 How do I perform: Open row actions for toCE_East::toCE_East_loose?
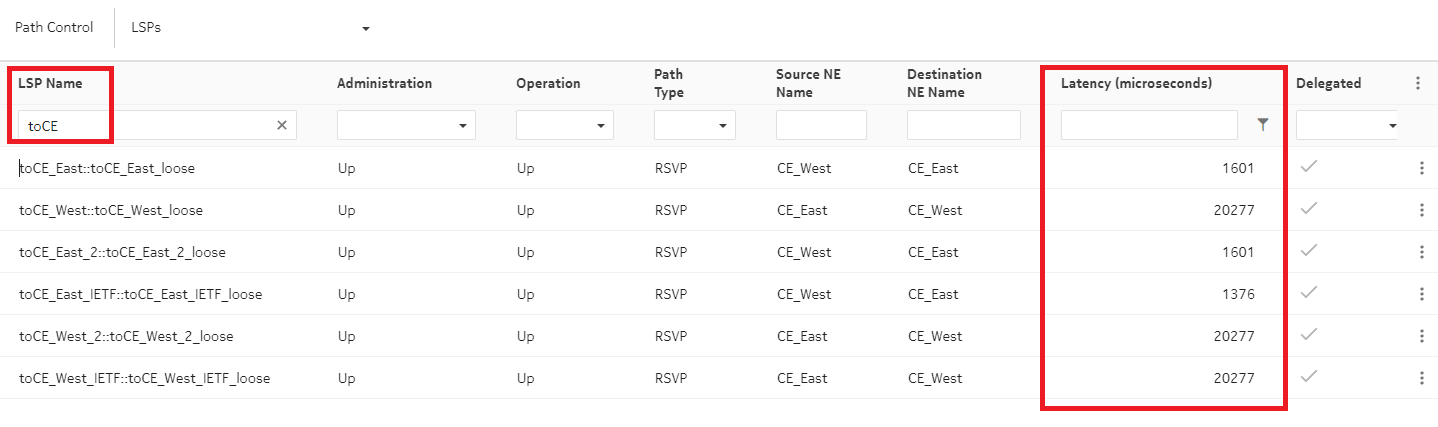pos(1421,168)
